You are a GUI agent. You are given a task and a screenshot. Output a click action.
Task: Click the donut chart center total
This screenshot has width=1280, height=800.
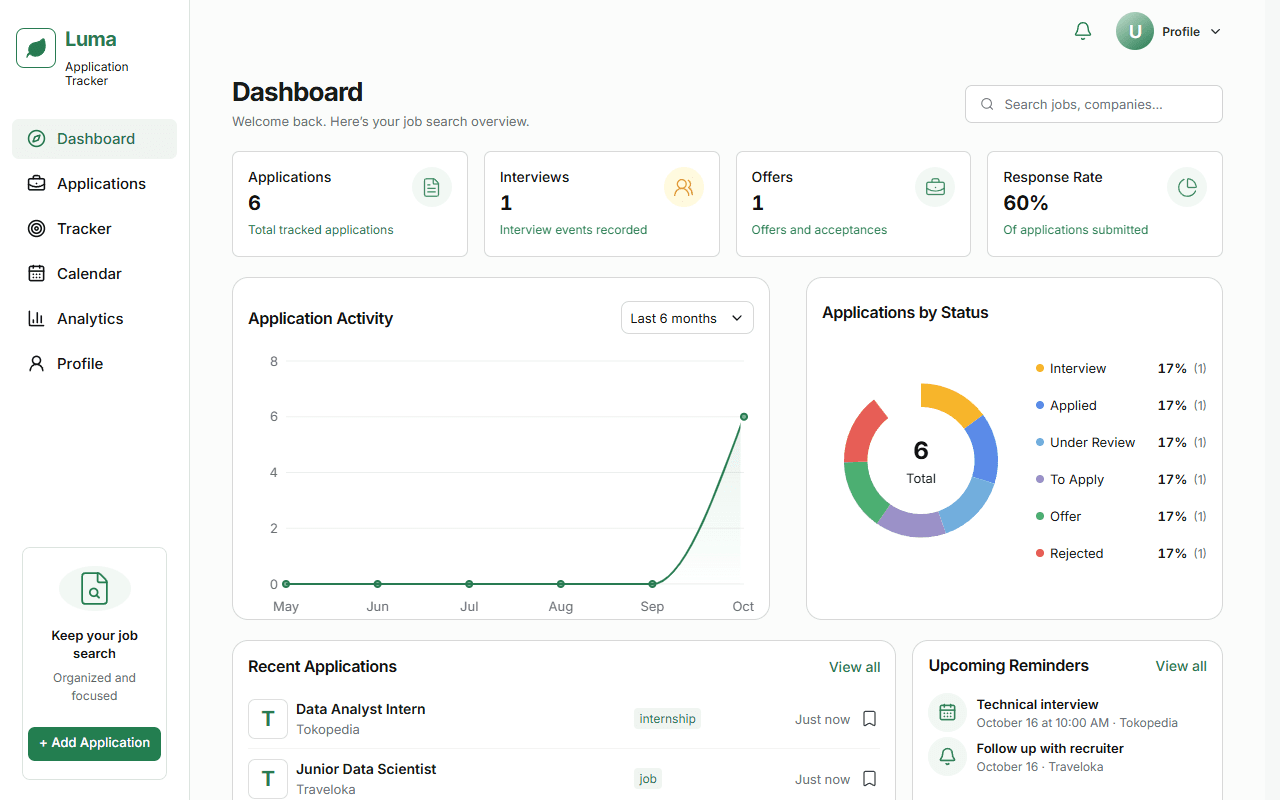click(x=921, y=461)
